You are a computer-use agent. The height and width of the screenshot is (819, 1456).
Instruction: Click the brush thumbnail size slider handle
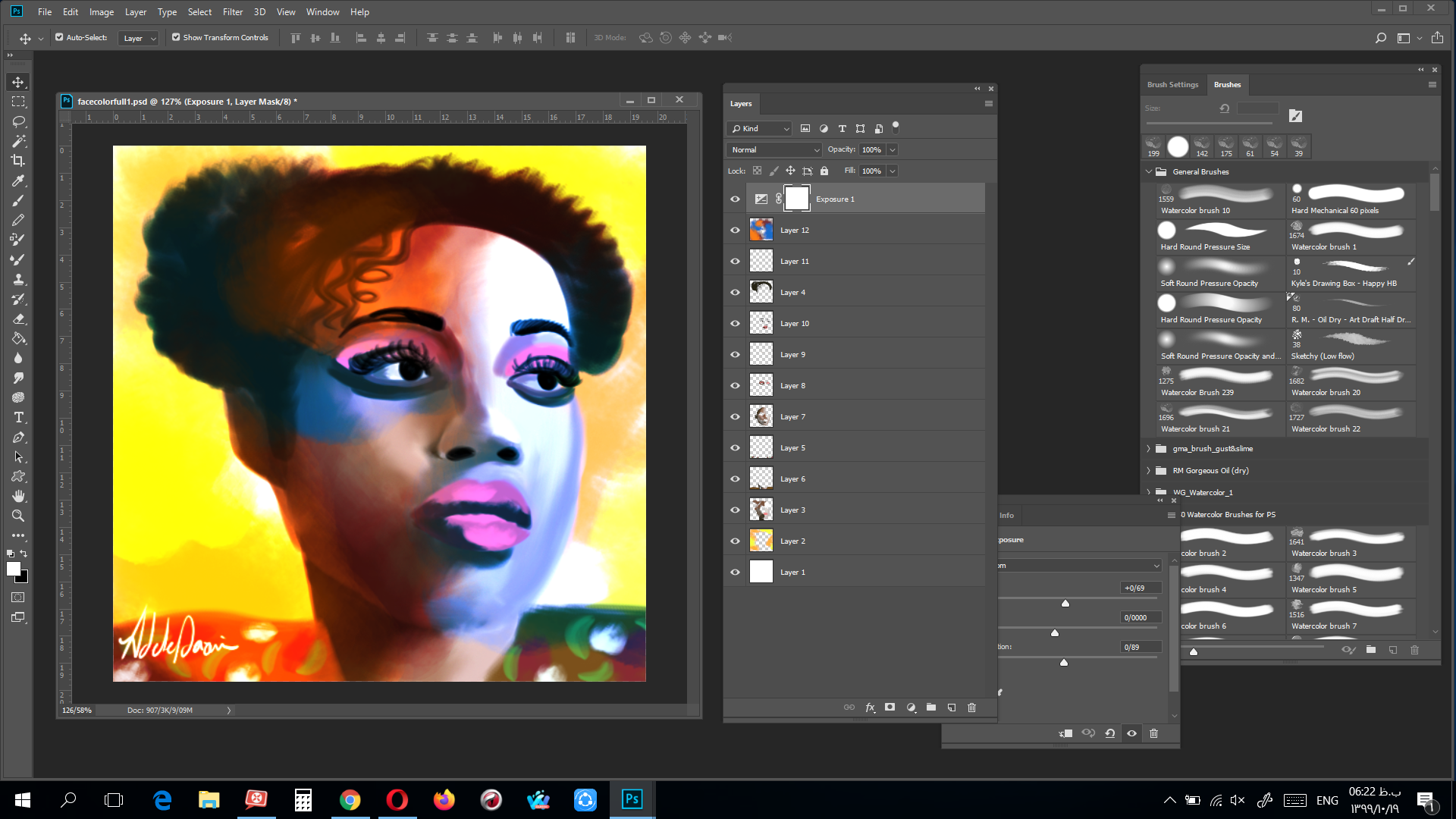[1194, 651]
